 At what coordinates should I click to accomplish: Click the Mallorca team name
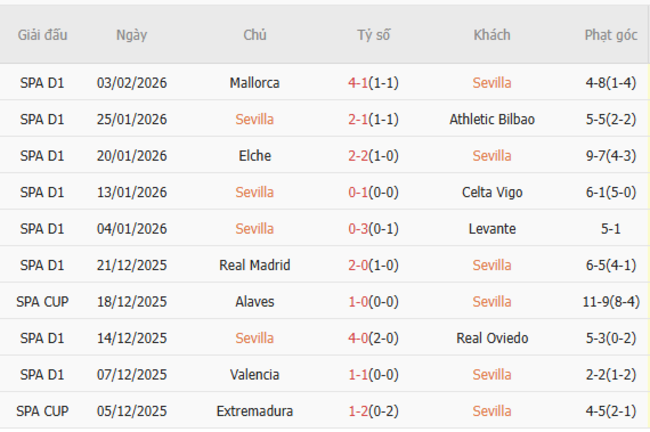[254, 83]
